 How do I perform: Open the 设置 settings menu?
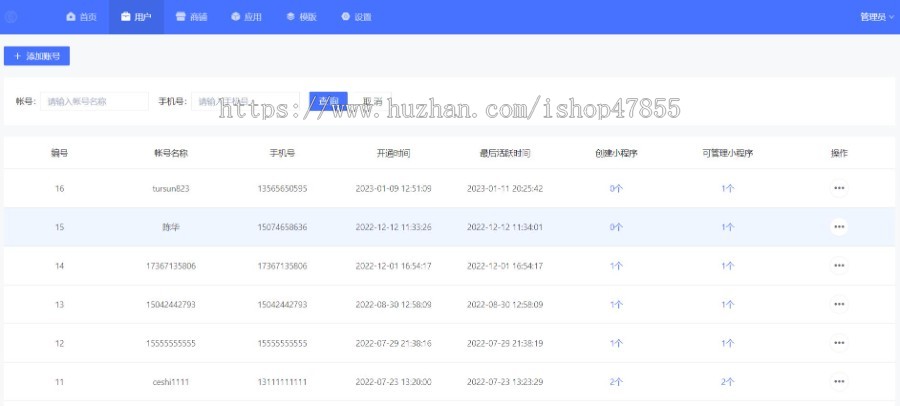[356, 17]
